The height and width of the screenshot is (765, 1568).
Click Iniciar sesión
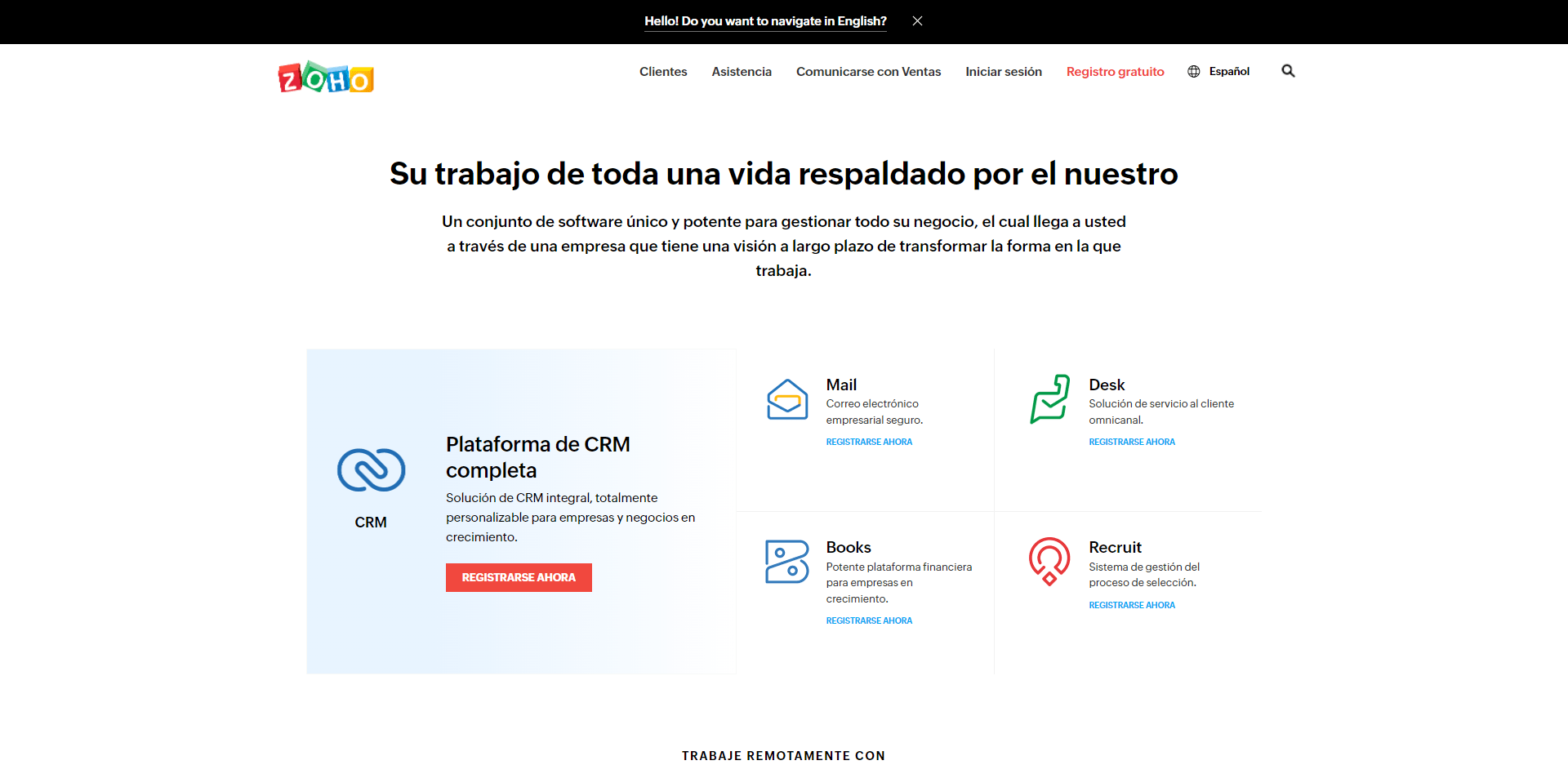click(1004, 72)
